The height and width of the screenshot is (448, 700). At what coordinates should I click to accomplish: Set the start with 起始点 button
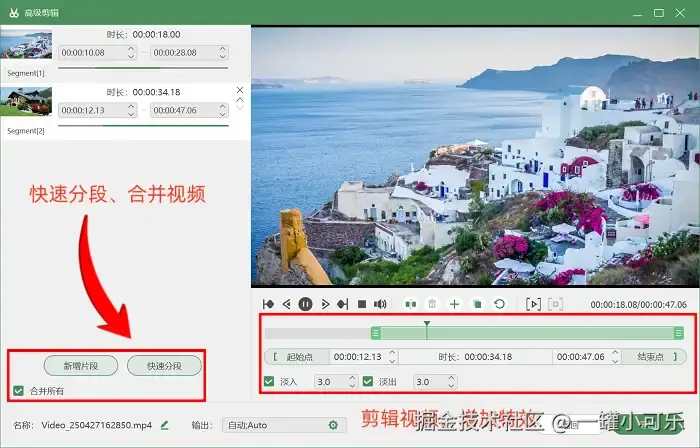coord(297,357)
